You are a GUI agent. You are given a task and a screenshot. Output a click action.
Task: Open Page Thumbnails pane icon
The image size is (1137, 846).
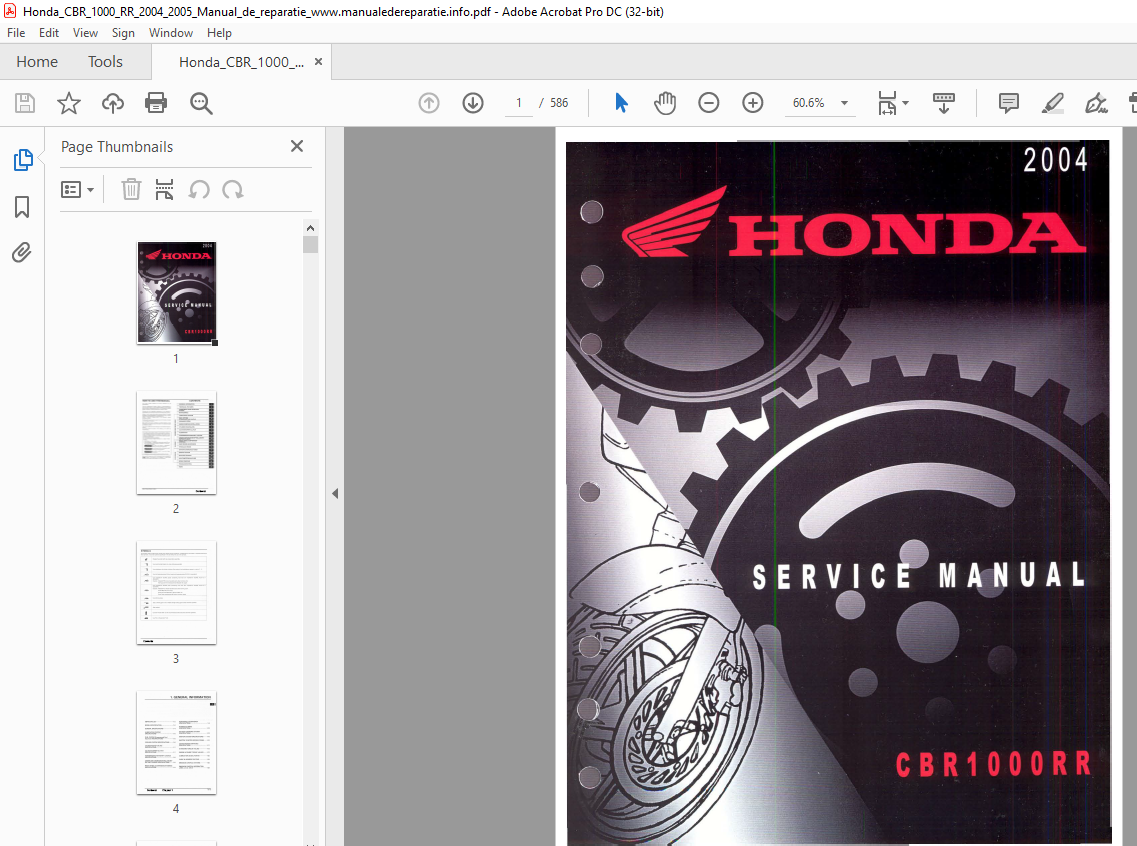(x=22, y=159)
